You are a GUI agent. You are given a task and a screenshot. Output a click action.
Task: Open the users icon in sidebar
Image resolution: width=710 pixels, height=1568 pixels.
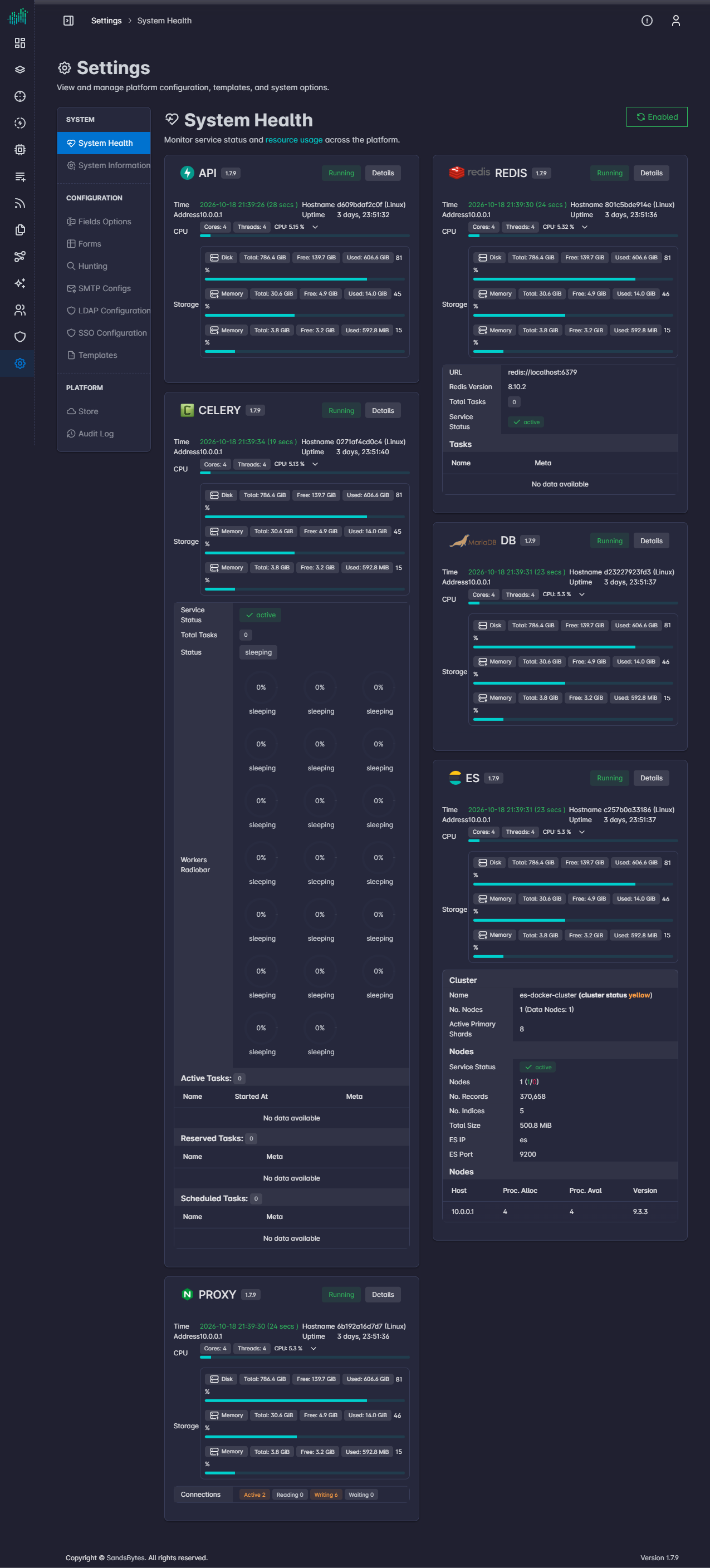(19, 310)
